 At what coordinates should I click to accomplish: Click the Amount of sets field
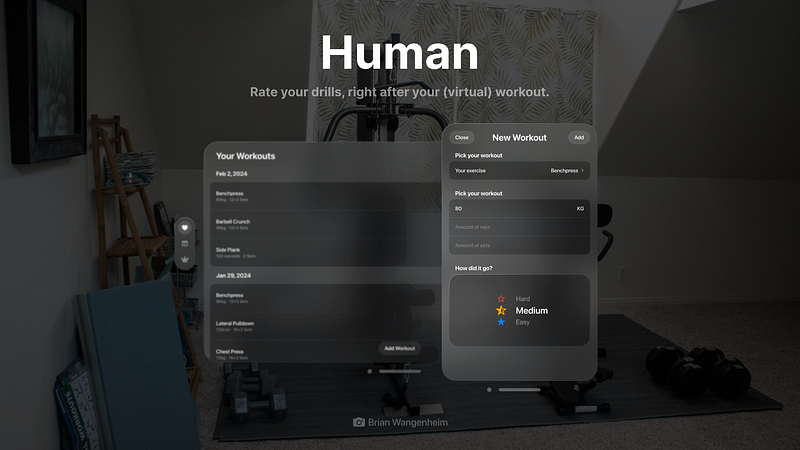click(519, 245)
